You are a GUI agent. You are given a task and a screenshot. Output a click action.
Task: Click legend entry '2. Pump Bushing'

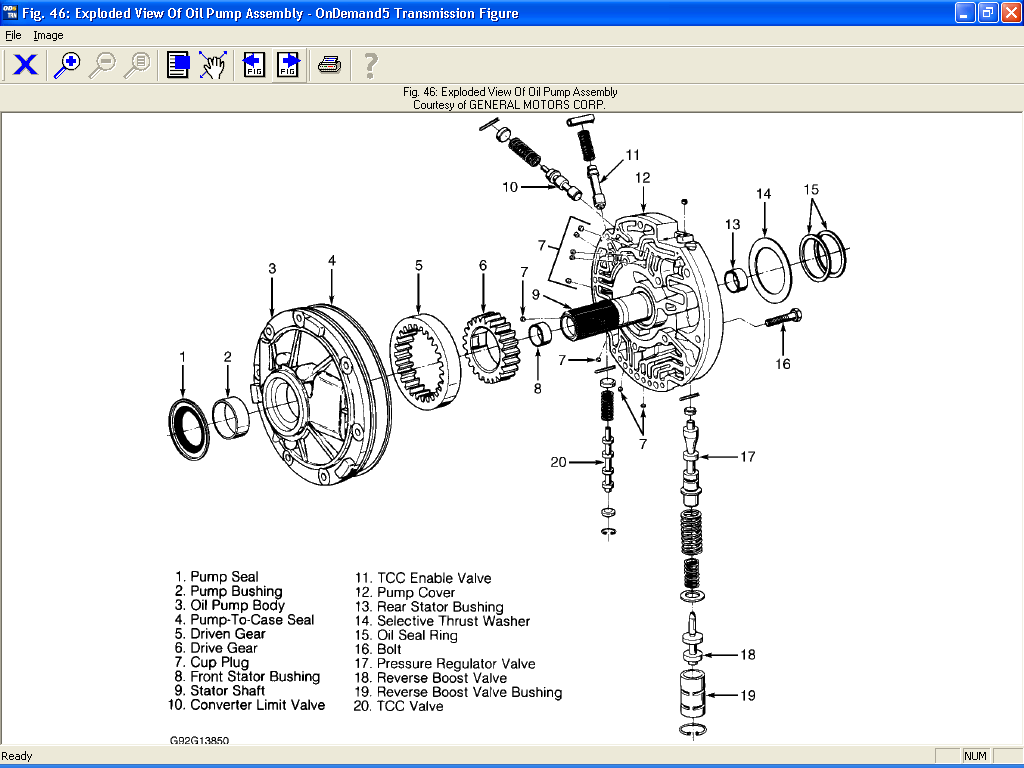tap(229, 591)
